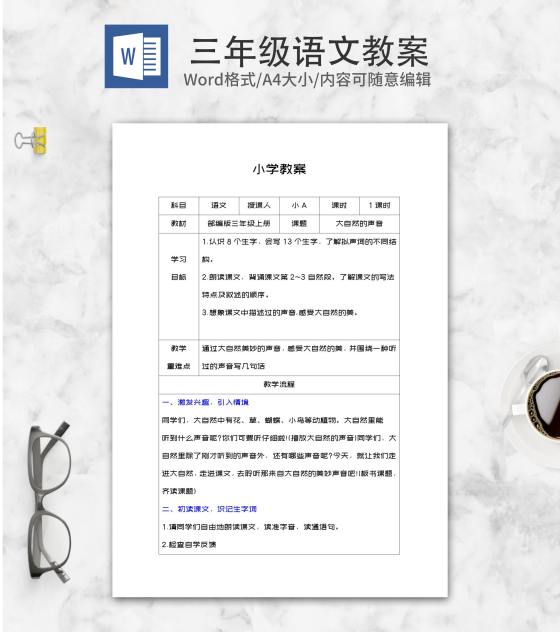This screenshot has height=632, width=560.
Task: Select the "1 课时" value cell
Action: point(379,205)
